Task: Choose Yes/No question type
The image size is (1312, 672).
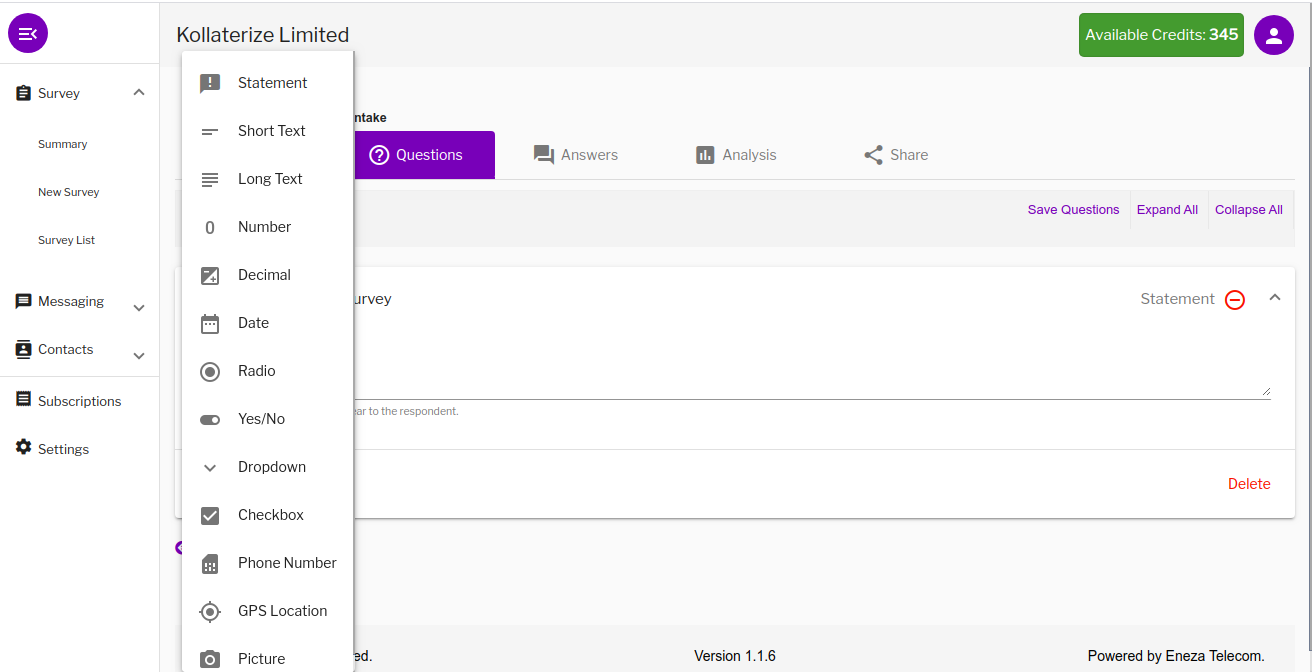Action: click(x=267, y=419)
